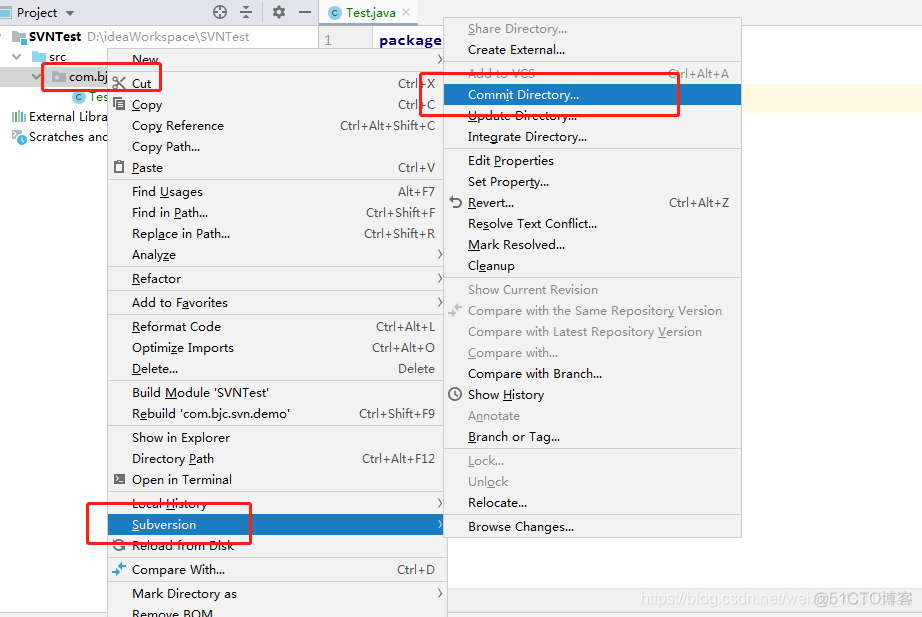Click the locate/scroll-from-source crosshair icon
The height and width of the screenshot is (617, 922).
(220, 12)
